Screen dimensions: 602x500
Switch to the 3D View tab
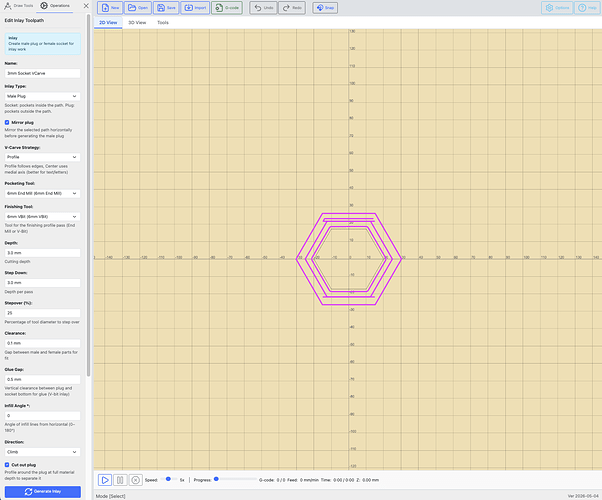tap(137, 23)
